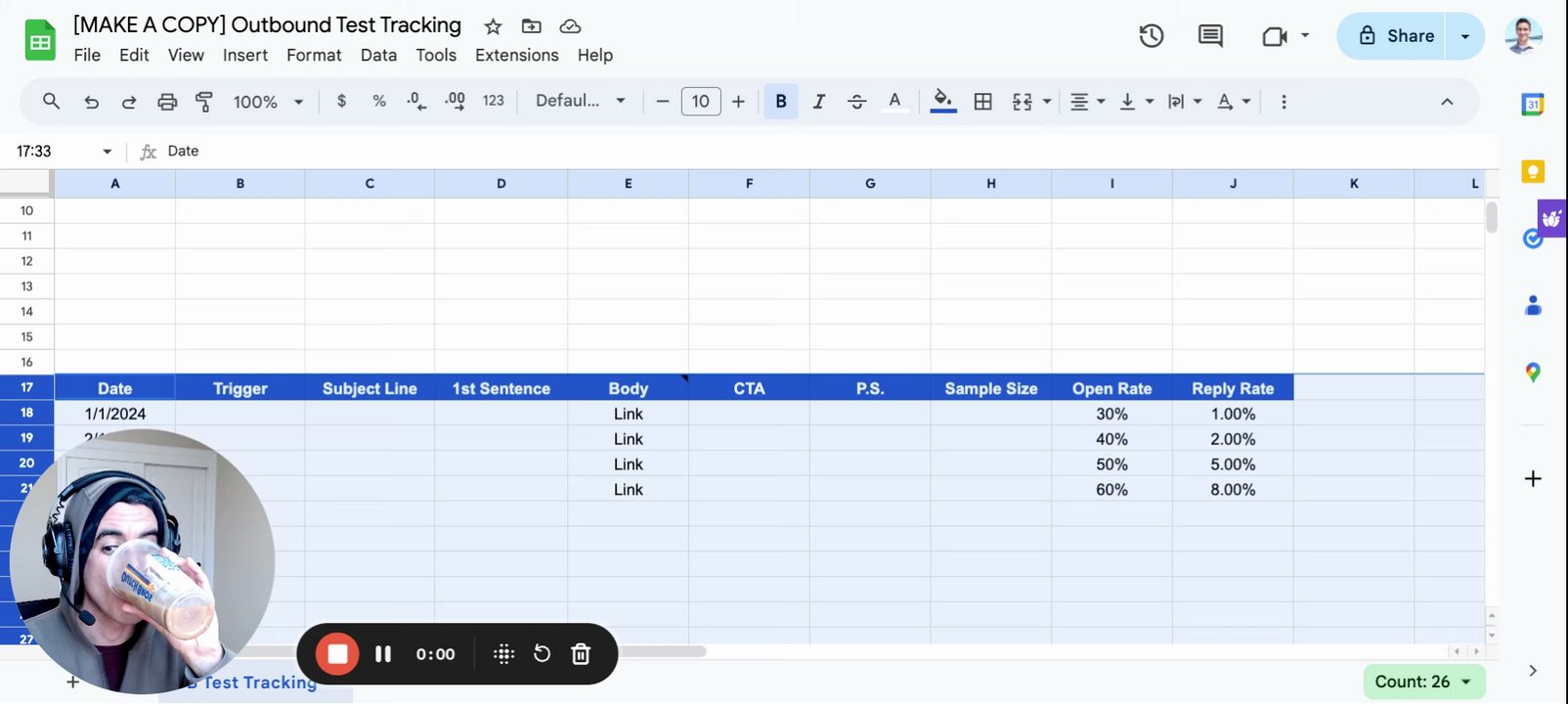1568x704 pixels.
Task: Pause the screen recording
Action: [x=383, y=654]
